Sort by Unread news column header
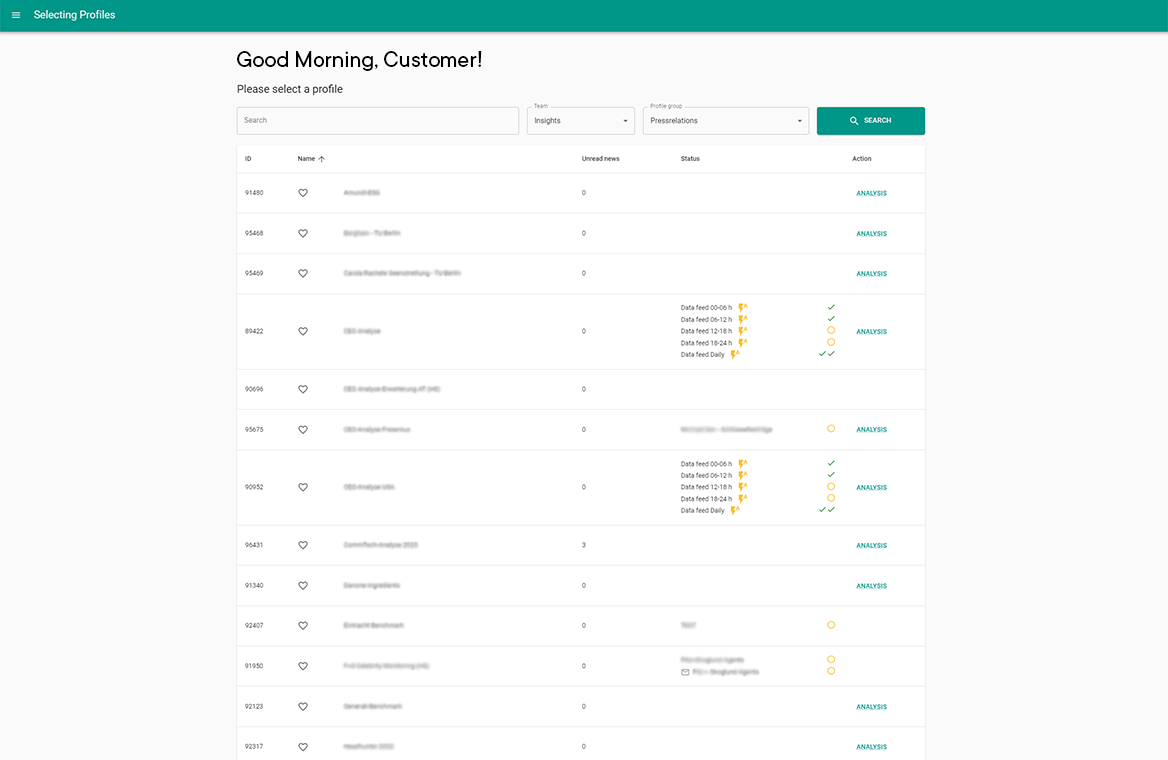The width and height of the screenshot is (1168, 760). 600,159
